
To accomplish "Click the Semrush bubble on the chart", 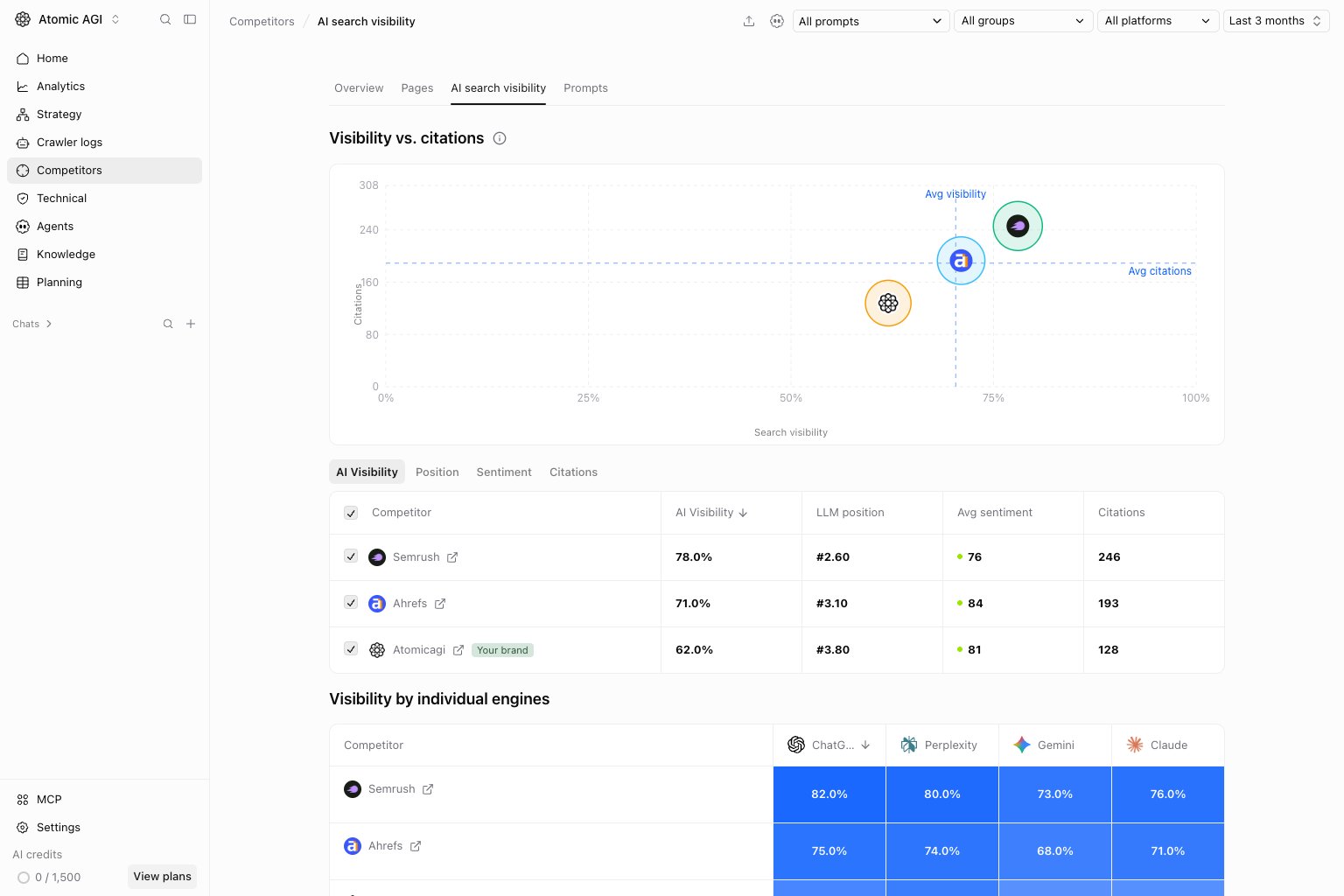I will (x=1018, y=226).
